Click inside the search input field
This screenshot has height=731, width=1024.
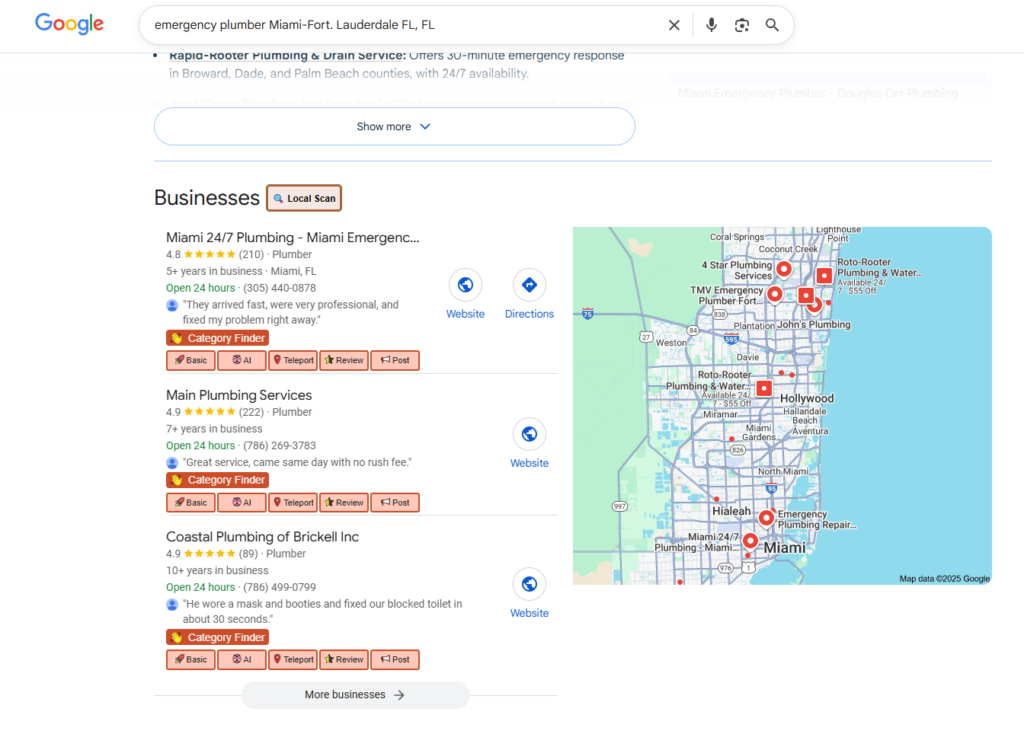coord(400,25)
